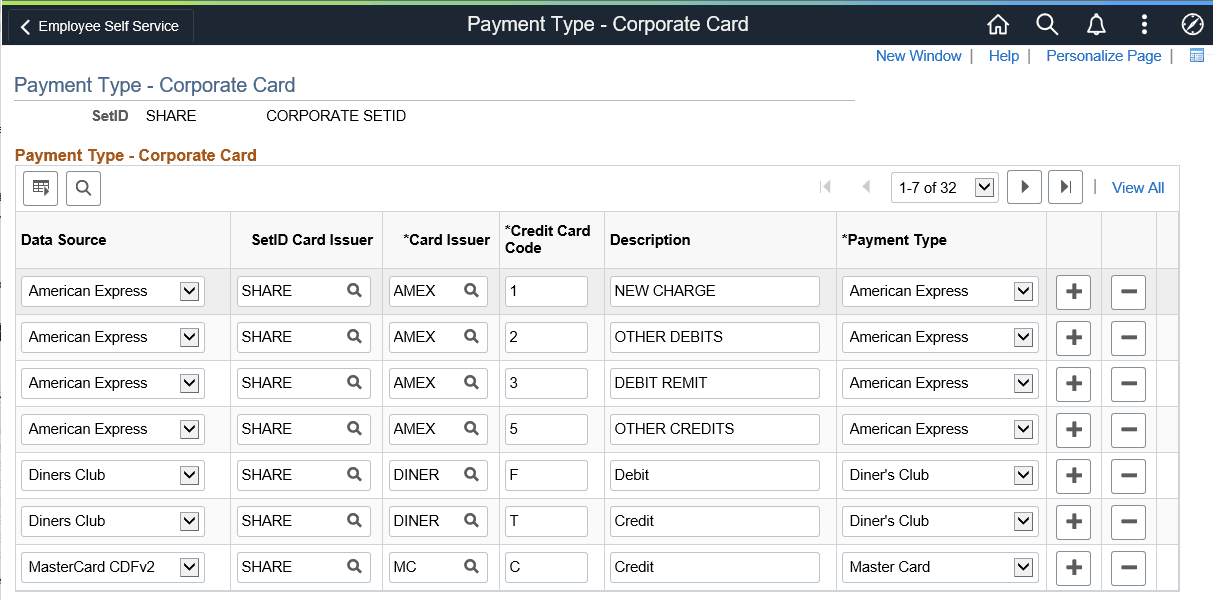Screen dimensions: 1213x600
Task: Open the 1-7 of 32 pagination dropdown
Action: point(944,186)
